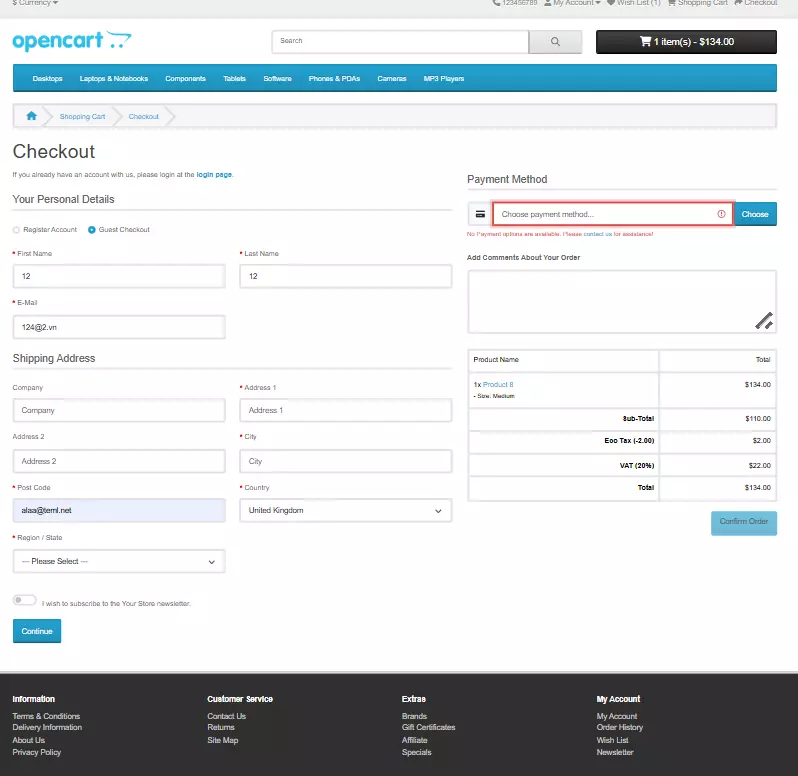Toggle the newsletter subscription switch

pos(24,600)
